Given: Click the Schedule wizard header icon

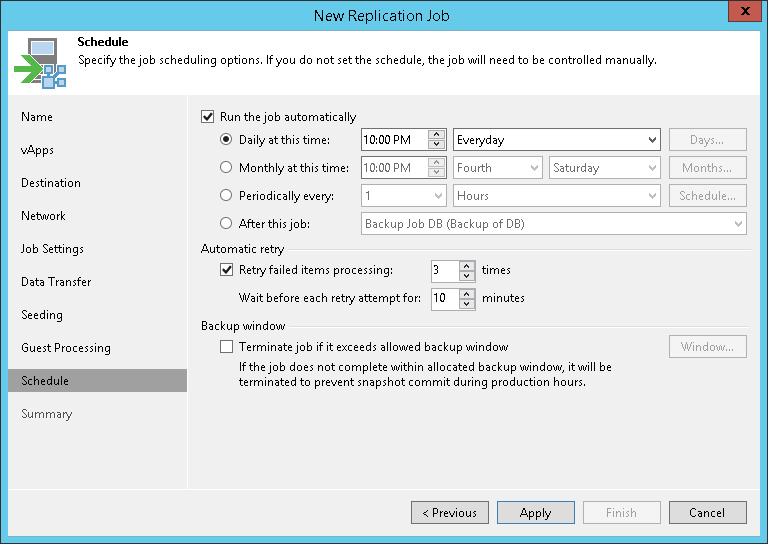Looking at the screenshot, I should [40, 62].
